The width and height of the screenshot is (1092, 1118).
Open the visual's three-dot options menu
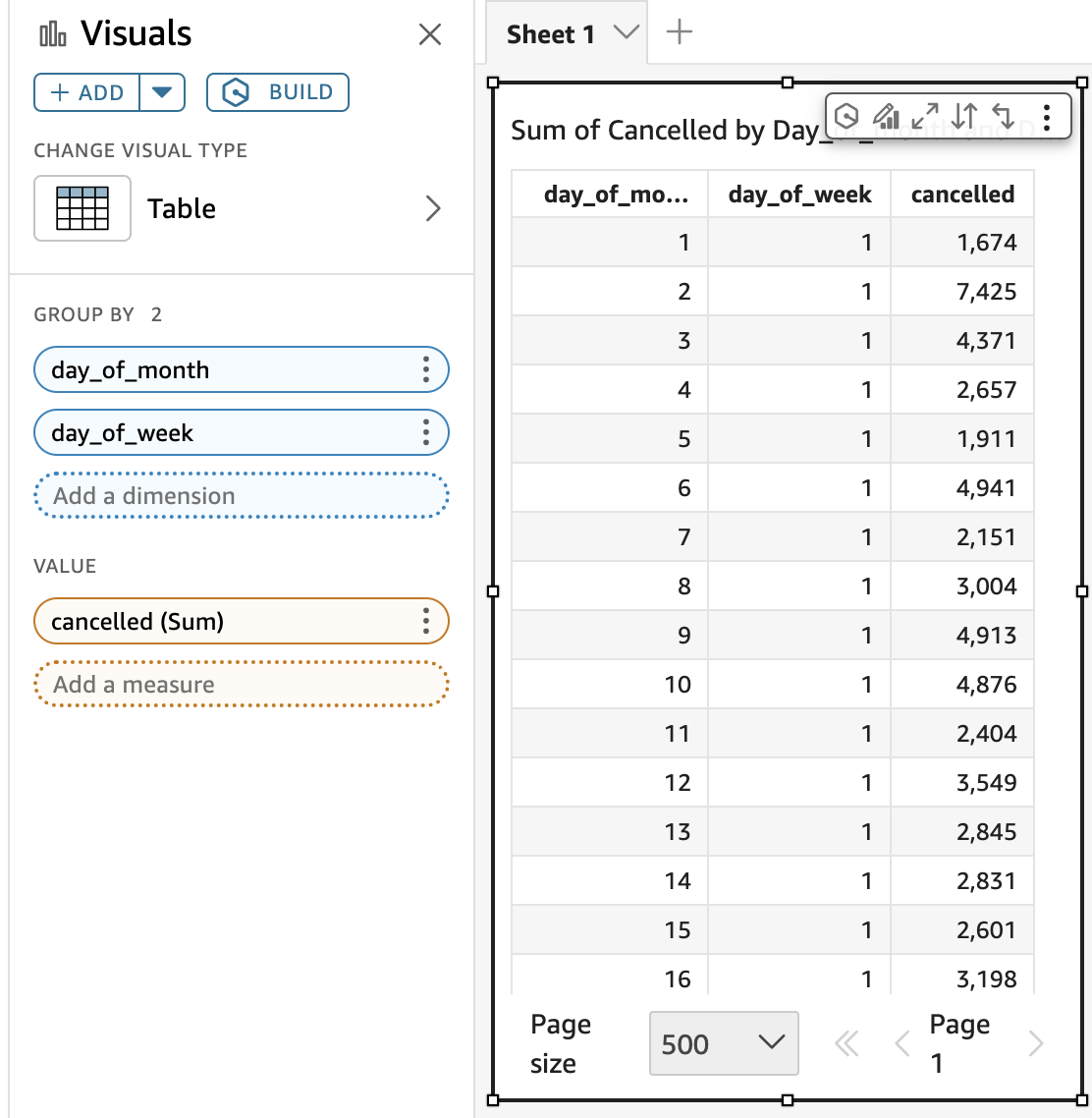1047,117
